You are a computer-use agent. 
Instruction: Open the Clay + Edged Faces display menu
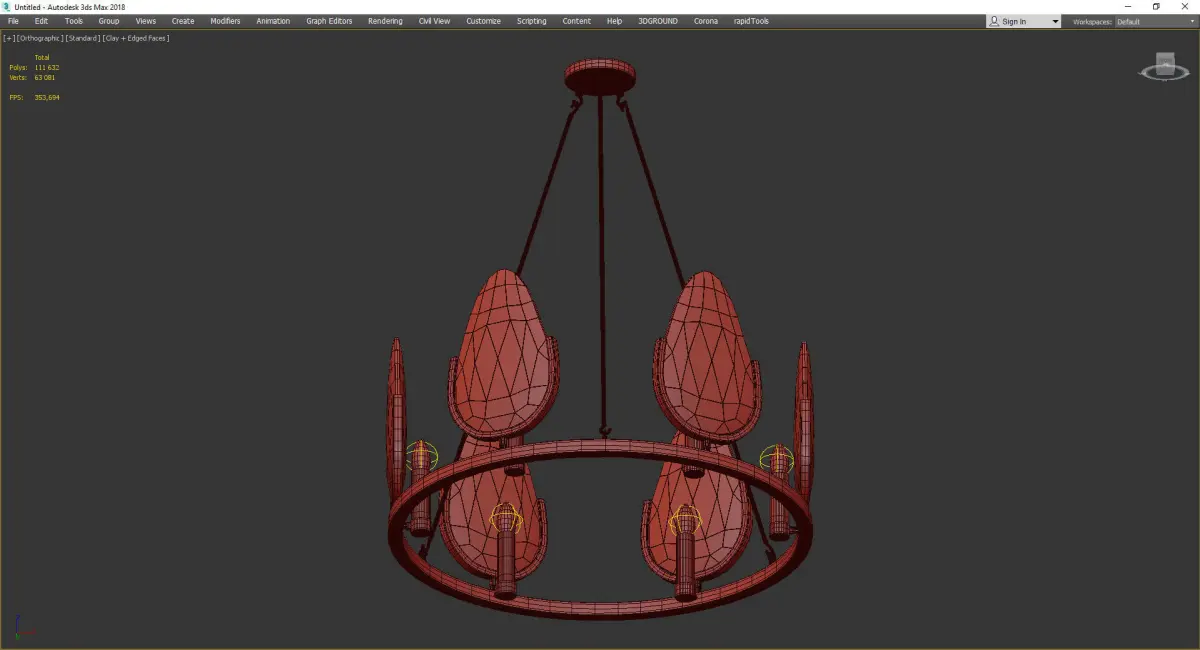(135, 38)
